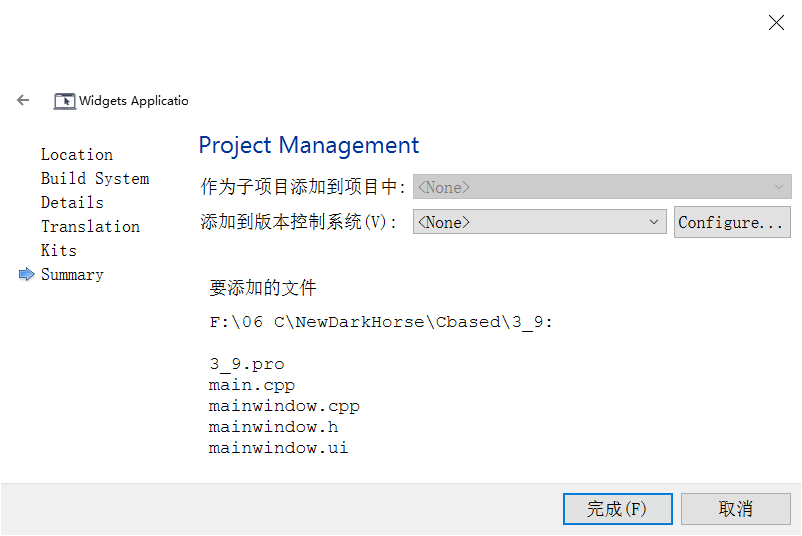Open the version control system dropdown

pos(540,222)
